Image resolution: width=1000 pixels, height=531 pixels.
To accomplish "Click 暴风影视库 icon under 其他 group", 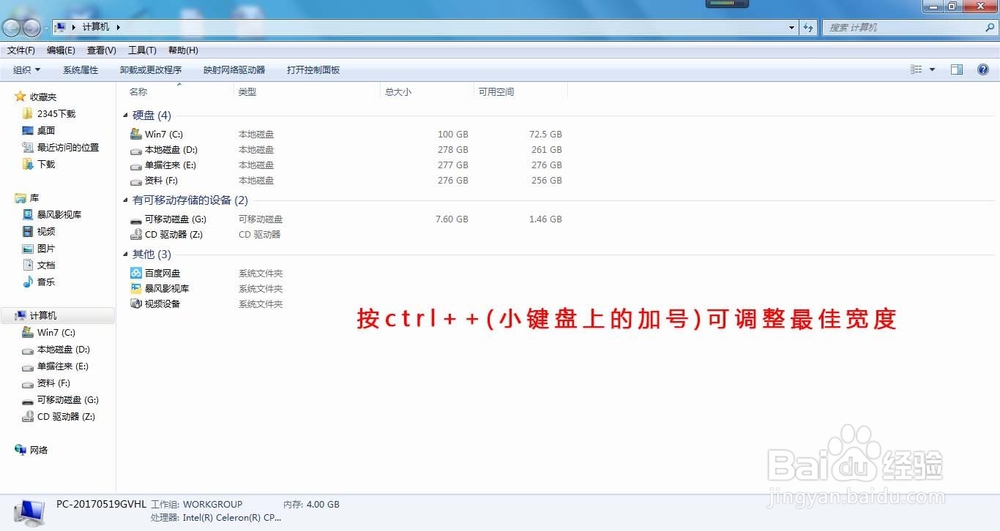I will (136, 288).
